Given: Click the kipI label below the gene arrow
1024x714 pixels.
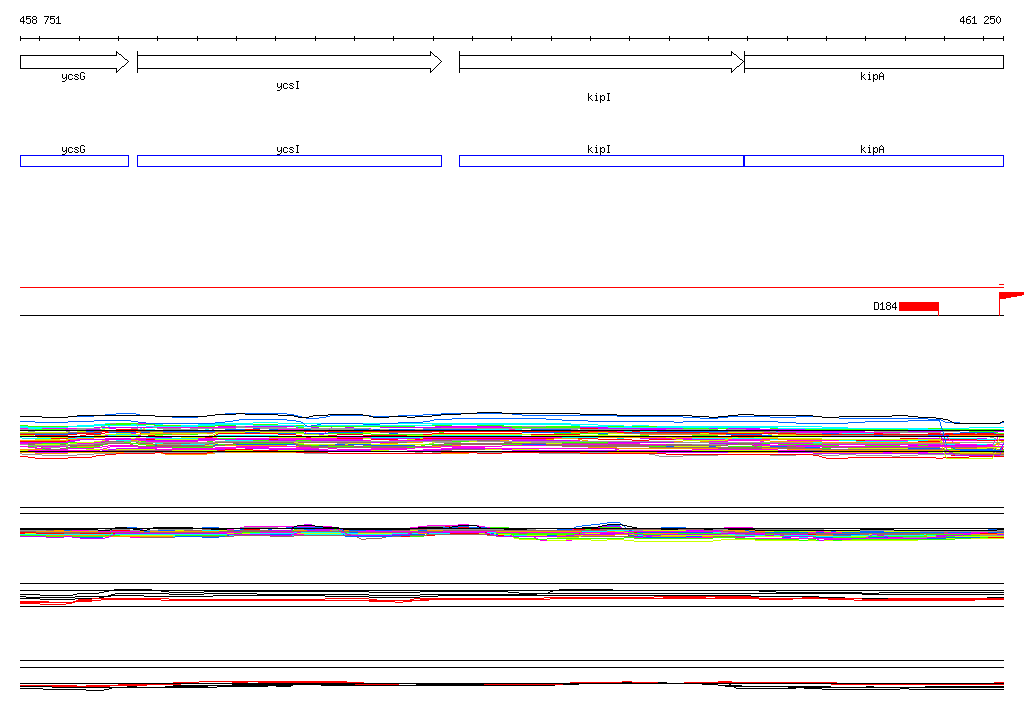Looking at the screenshot, I should click(599, 97).
